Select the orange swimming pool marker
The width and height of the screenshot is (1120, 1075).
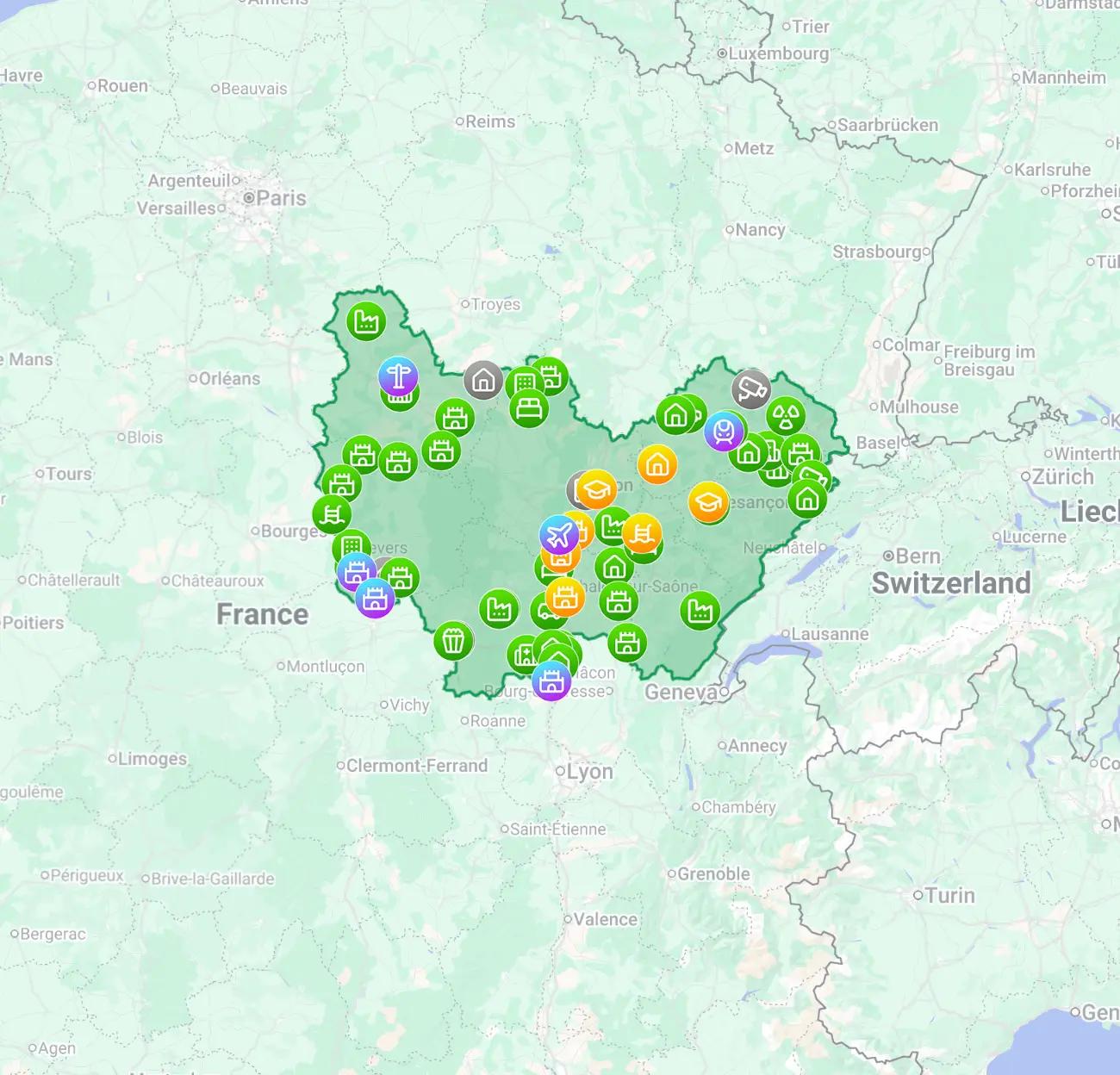click(641, 534)
